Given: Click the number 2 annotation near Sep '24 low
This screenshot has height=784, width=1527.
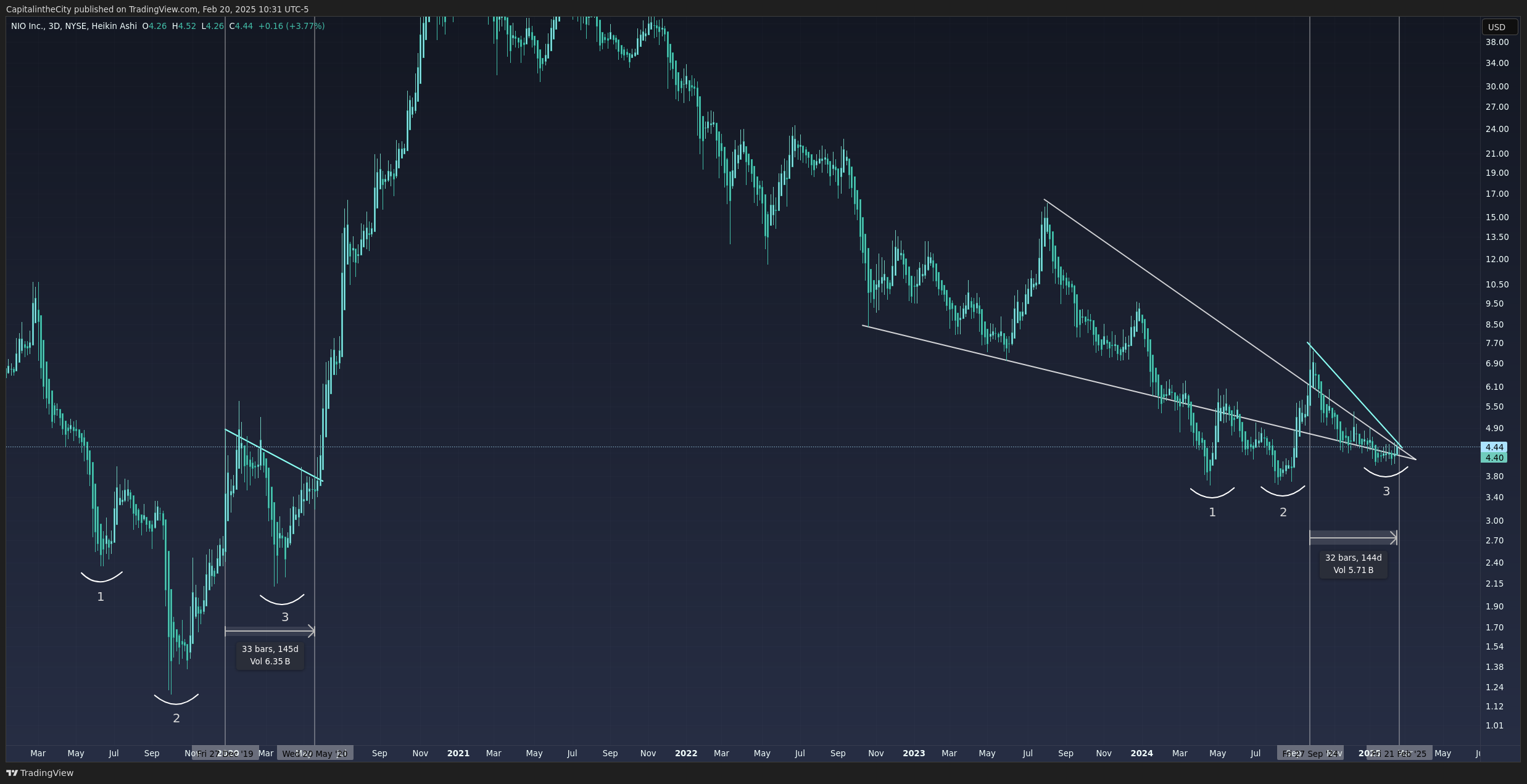Looking at the screenshot, I should pos(1283,512).
